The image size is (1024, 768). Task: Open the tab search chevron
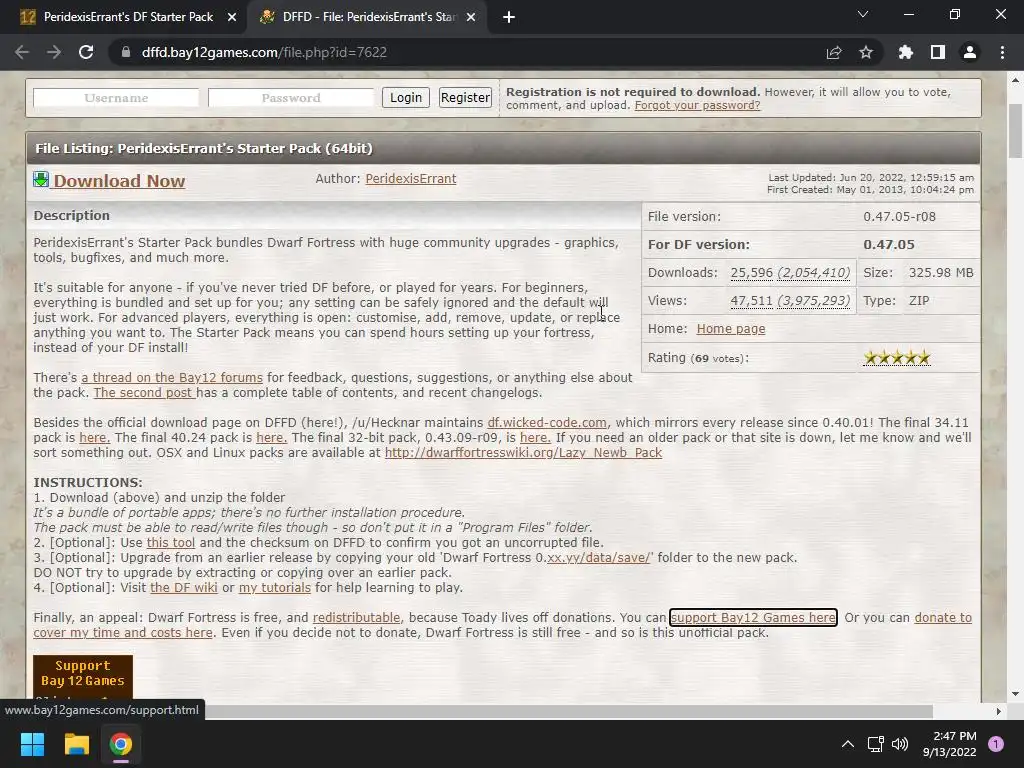[863, 14]
